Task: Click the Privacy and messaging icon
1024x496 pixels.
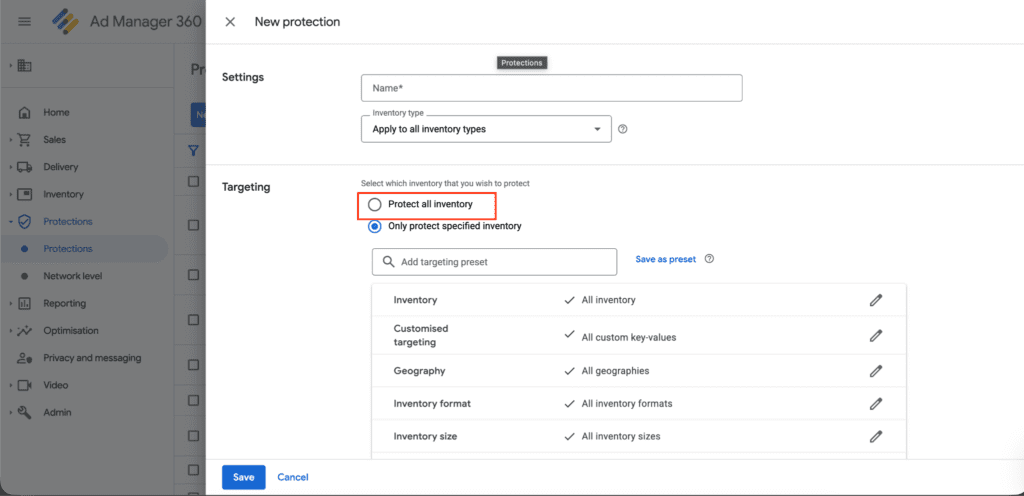Action: click(x=24, y=358)
